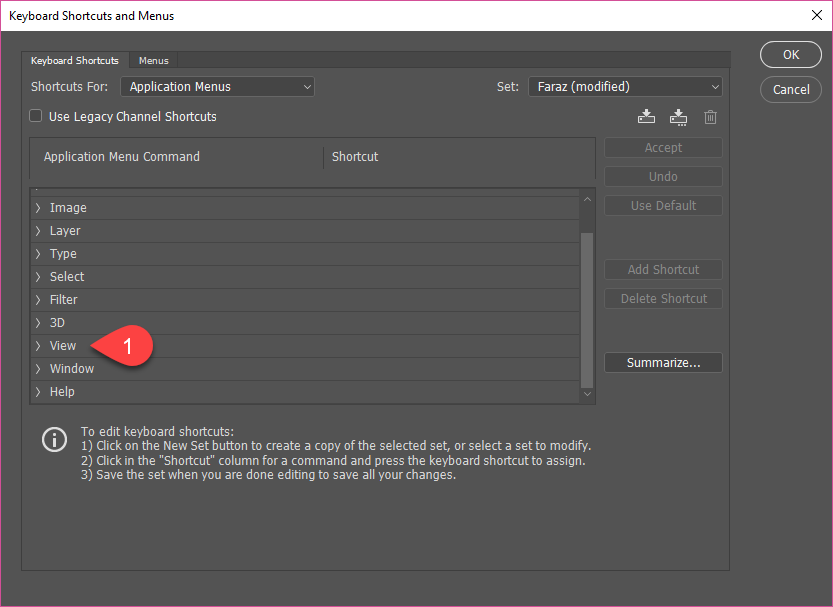Image resolution: width=833 pixels, height=607 pixels.
Task: Create new set from current shortcuts icon
Action: (x=678, y=117)
